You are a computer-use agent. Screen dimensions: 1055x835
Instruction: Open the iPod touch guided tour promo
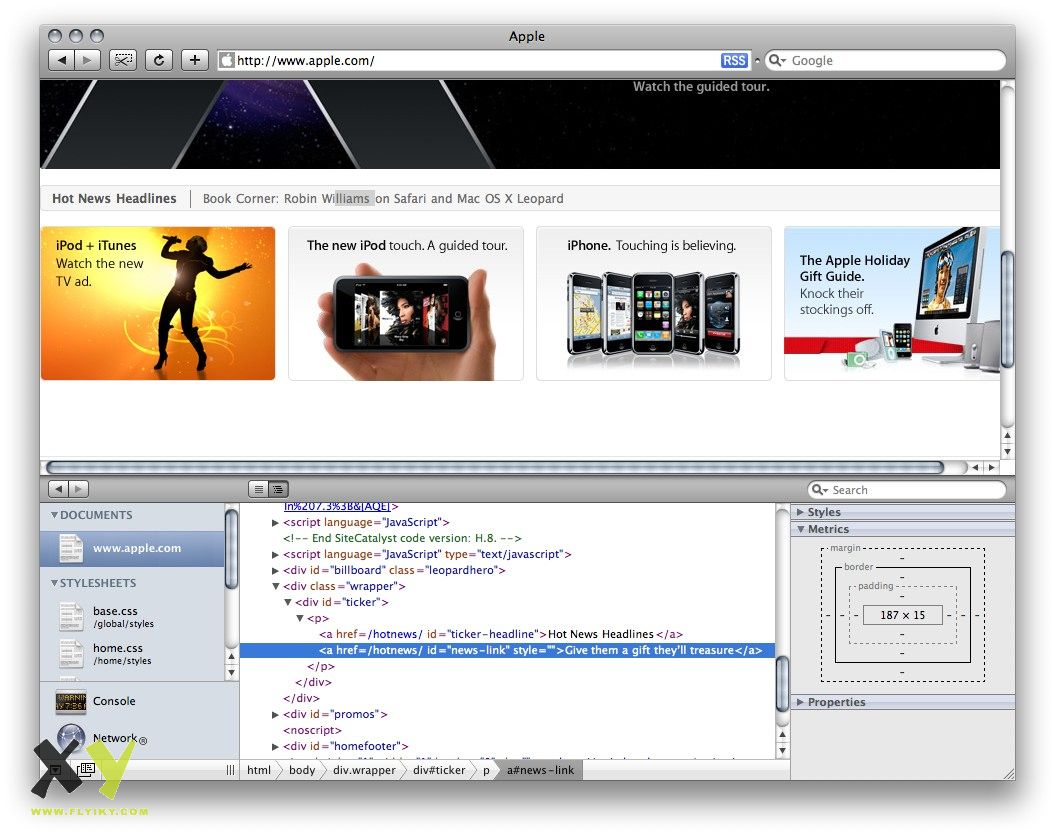(x=406, y=303)
